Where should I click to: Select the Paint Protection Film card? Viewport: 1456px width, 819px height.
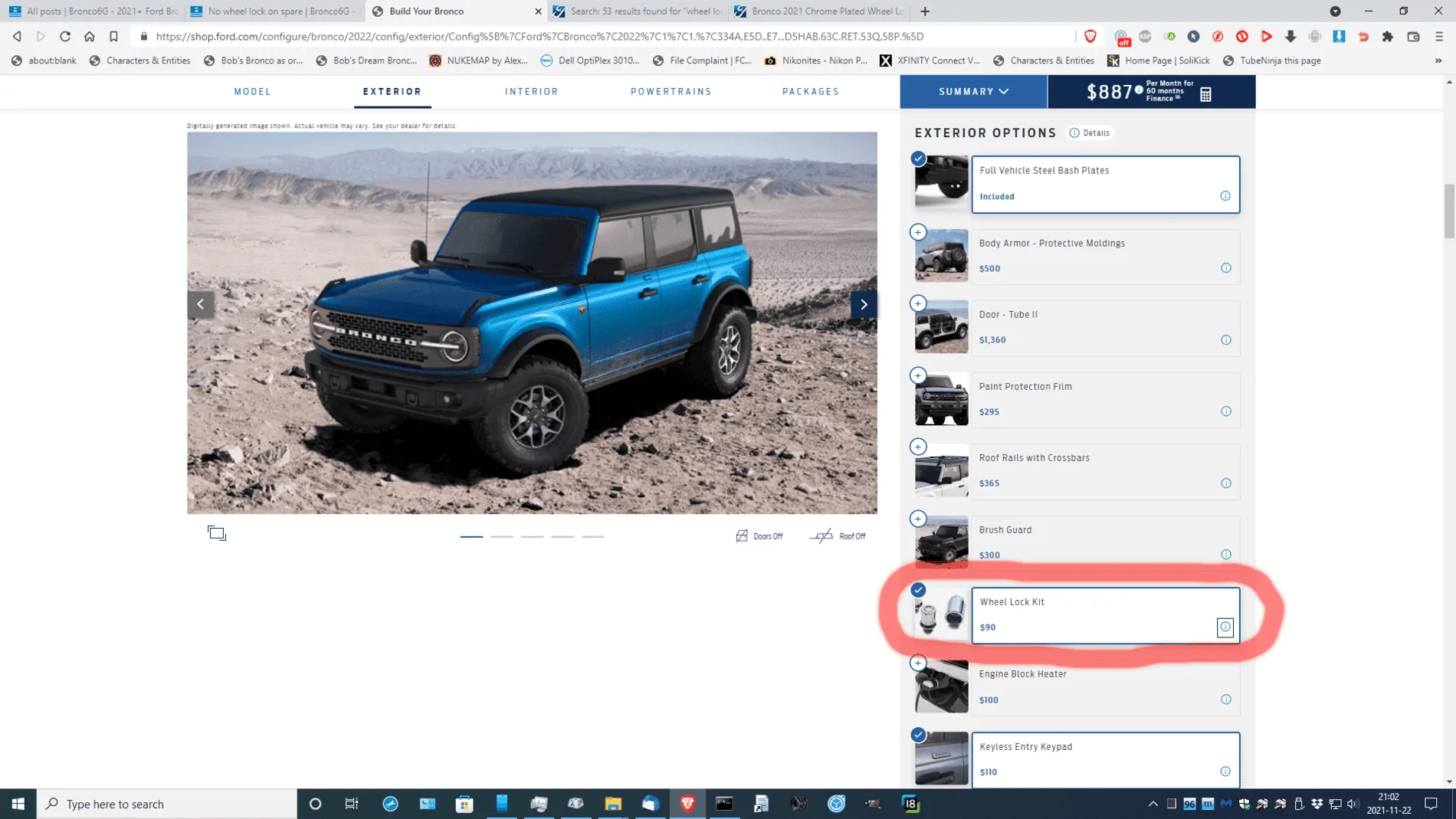(x=1105, y=400)
